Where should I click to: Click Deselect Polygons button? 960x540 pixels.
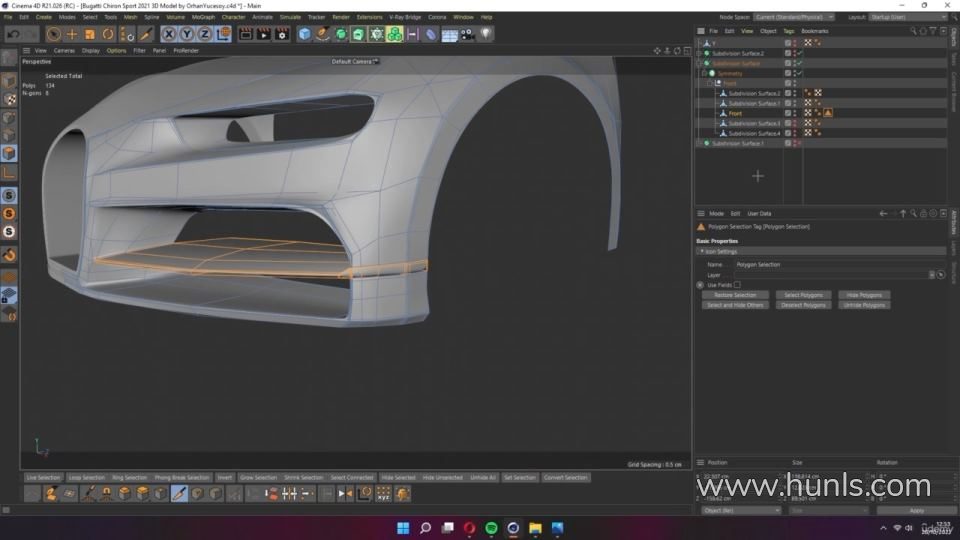(803, 305)
